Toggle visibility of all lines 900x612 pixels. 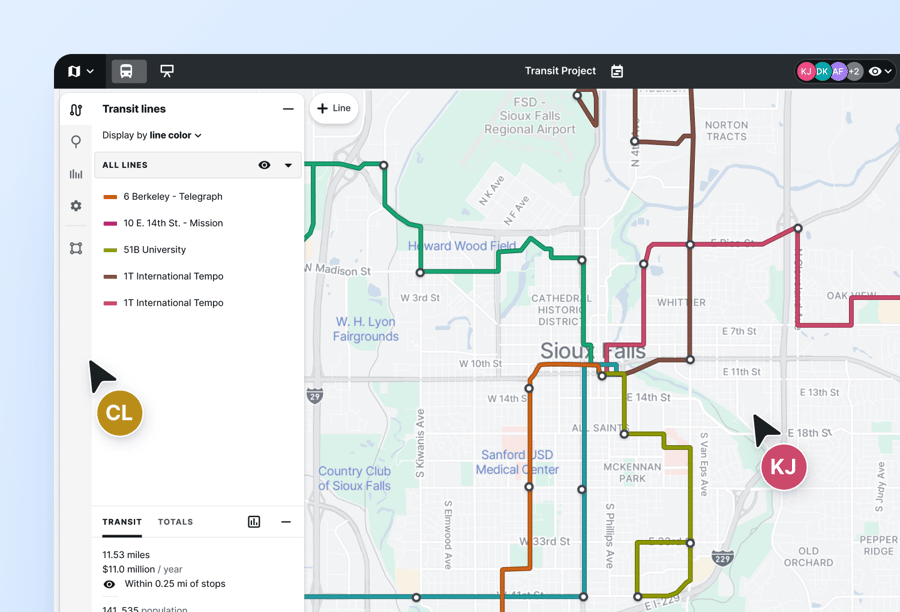(264, 165)
